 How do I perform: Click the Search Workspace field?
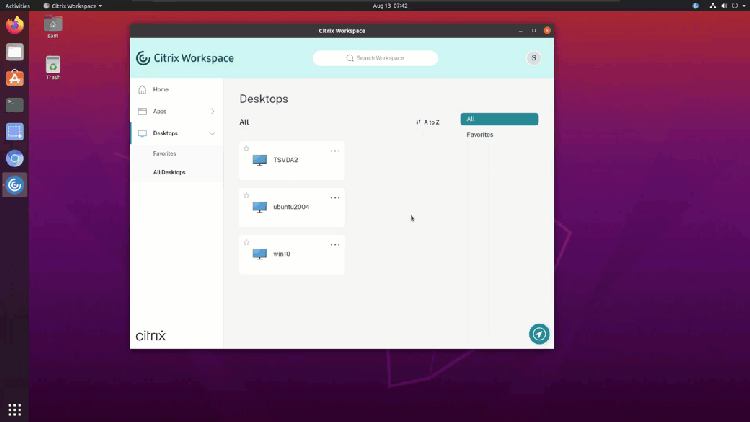(375, 58)
